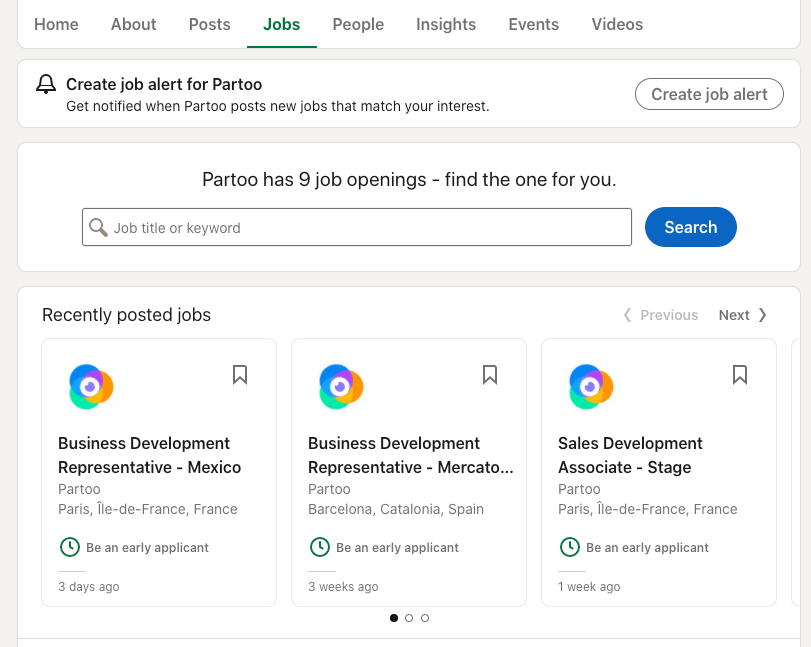811x647 pixels.
Task: Click the Create job alert button
Action: tap(709, 94)
